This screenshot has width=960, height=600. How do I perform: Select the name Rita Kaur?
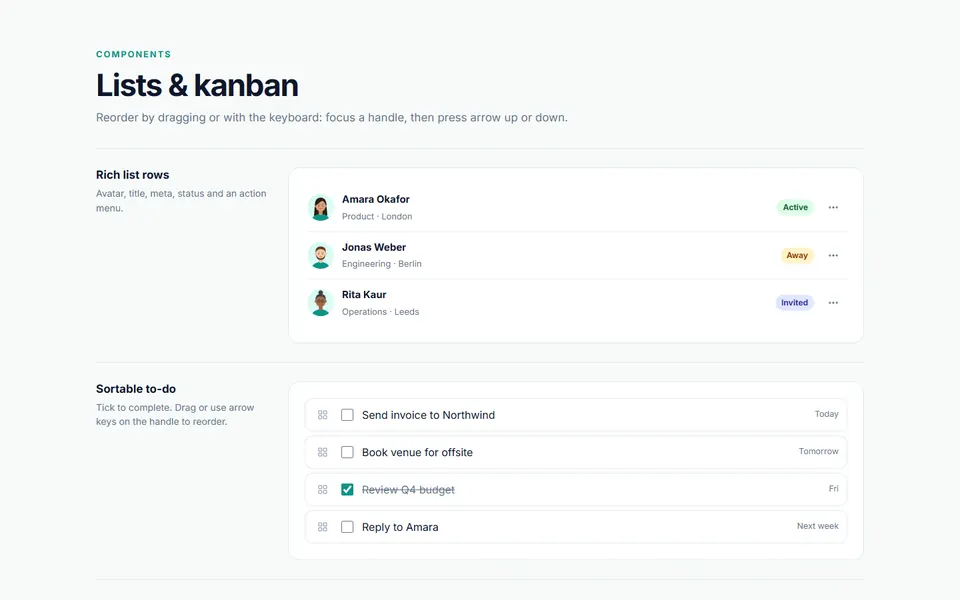[x=364, y=294]
